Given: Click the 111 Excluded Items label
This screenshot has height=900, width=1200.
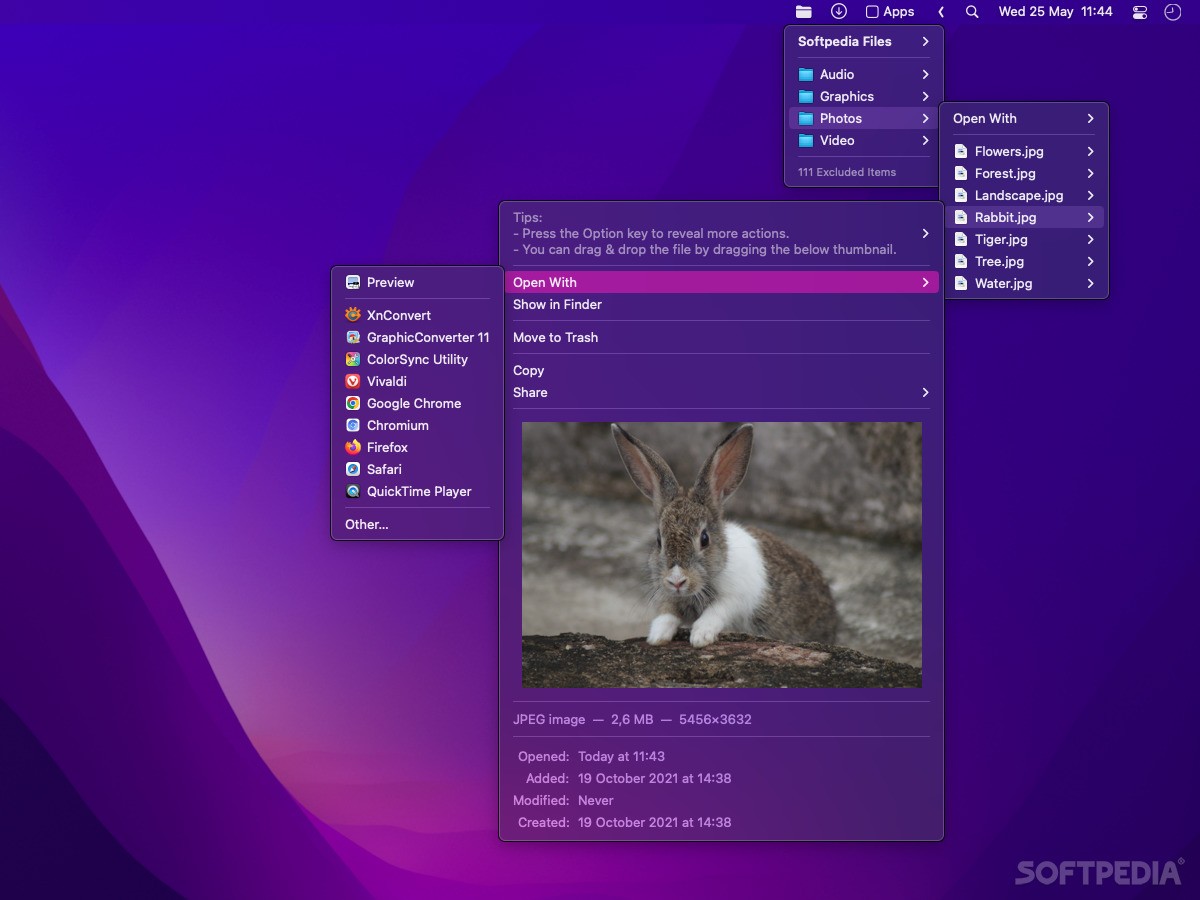Looking at the screenshot, I should 845,172.
